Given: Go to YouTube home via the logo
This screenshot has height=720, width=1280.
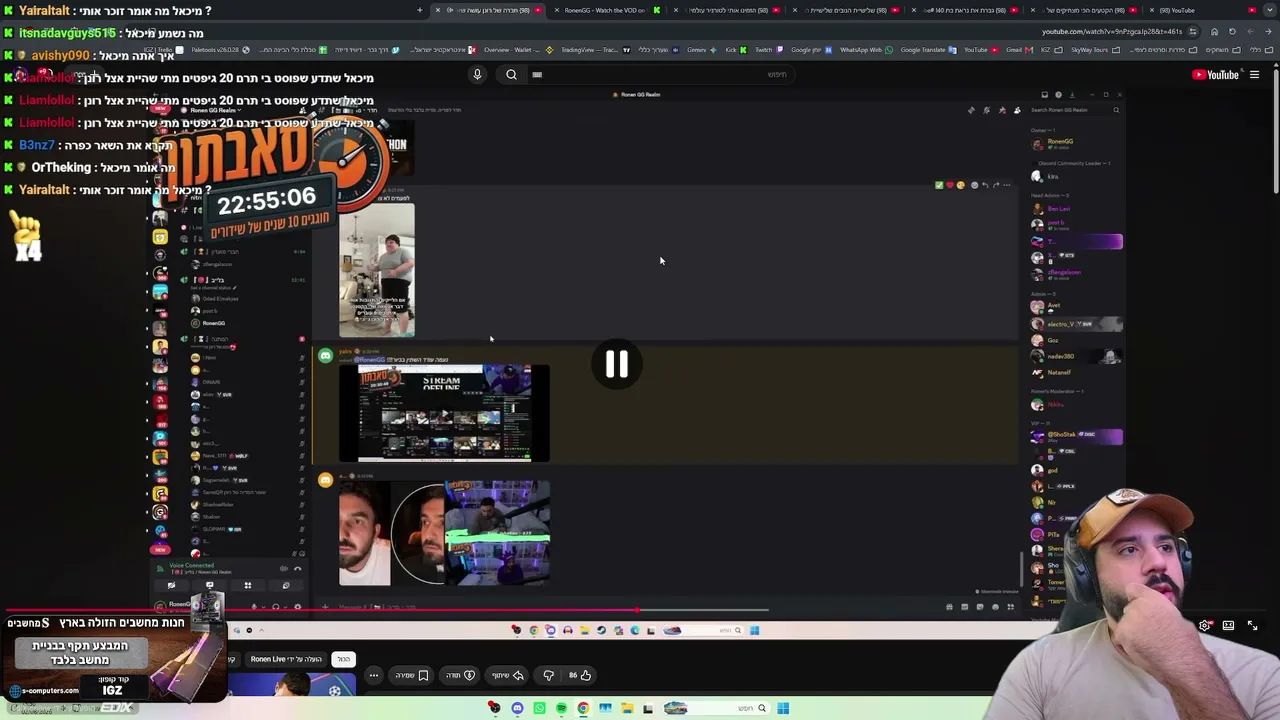Looking at the screenshot, I should pos(1215,75).
